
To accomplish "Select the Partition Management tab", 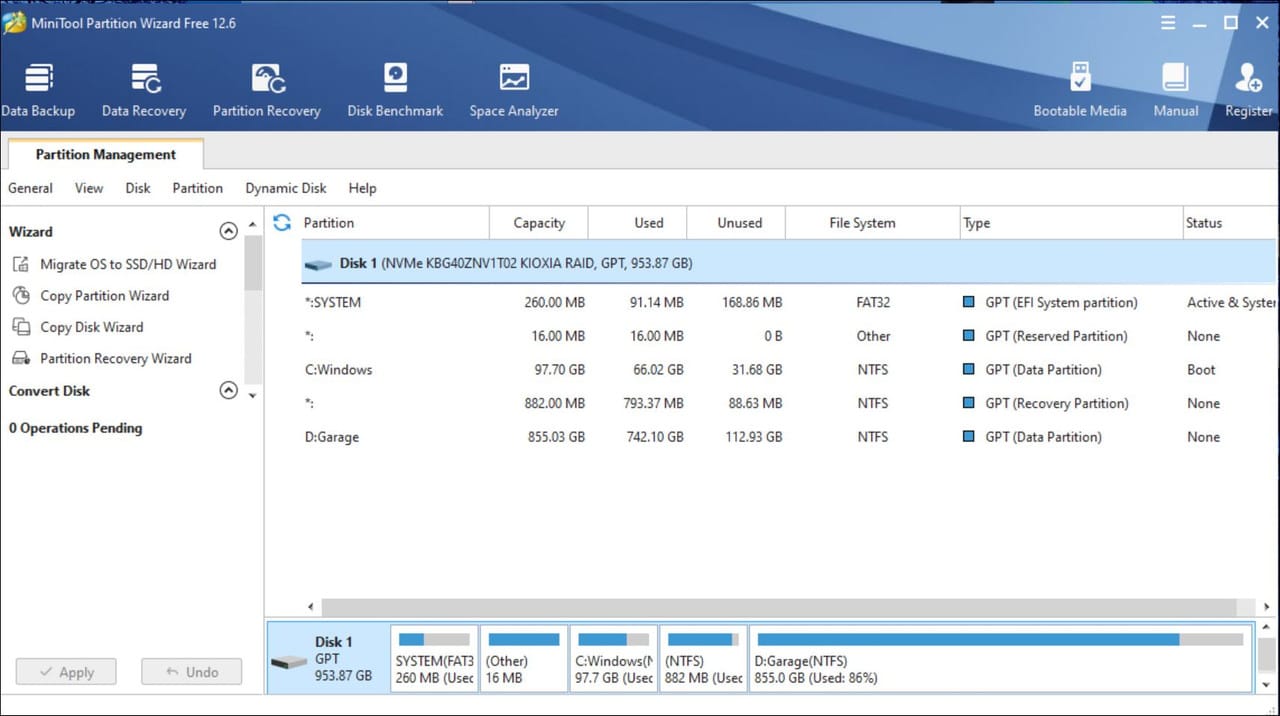I will coord(106,154).
